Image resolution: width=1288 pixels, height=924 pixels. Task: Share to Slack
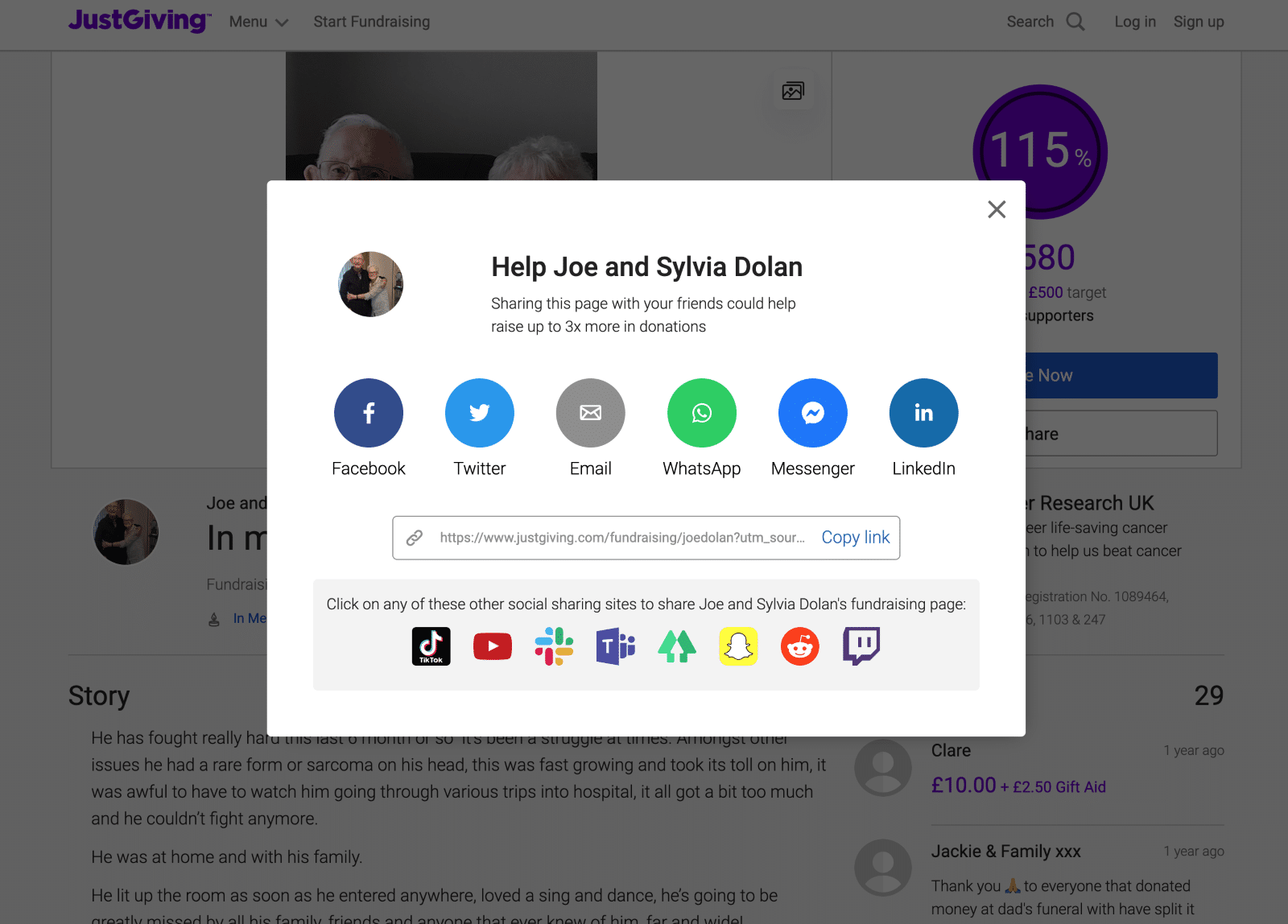coord(554,646)
